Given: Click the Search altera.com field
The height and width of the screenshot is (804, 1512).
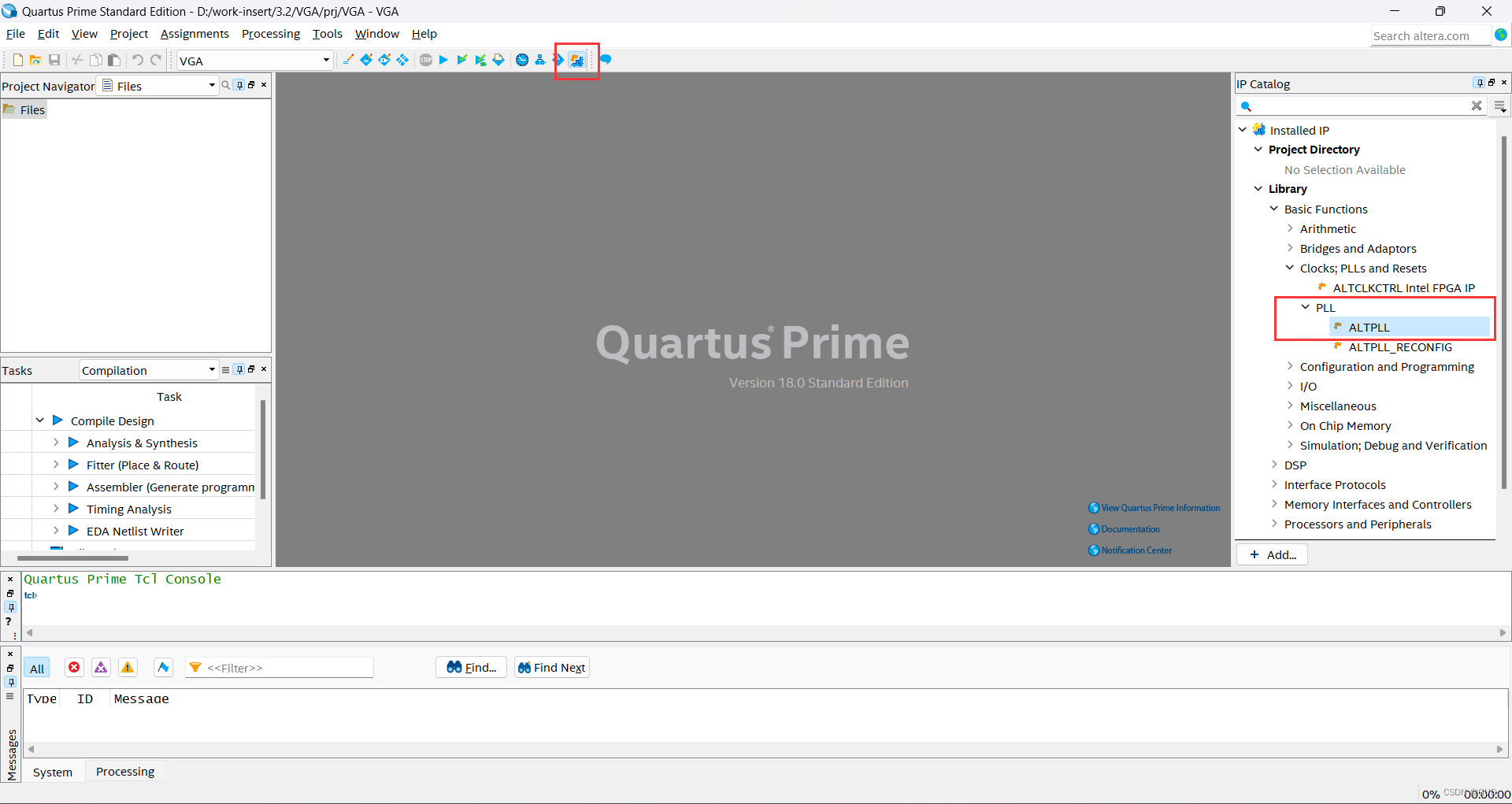Looking at the screenshot, I should (1431, 35).
